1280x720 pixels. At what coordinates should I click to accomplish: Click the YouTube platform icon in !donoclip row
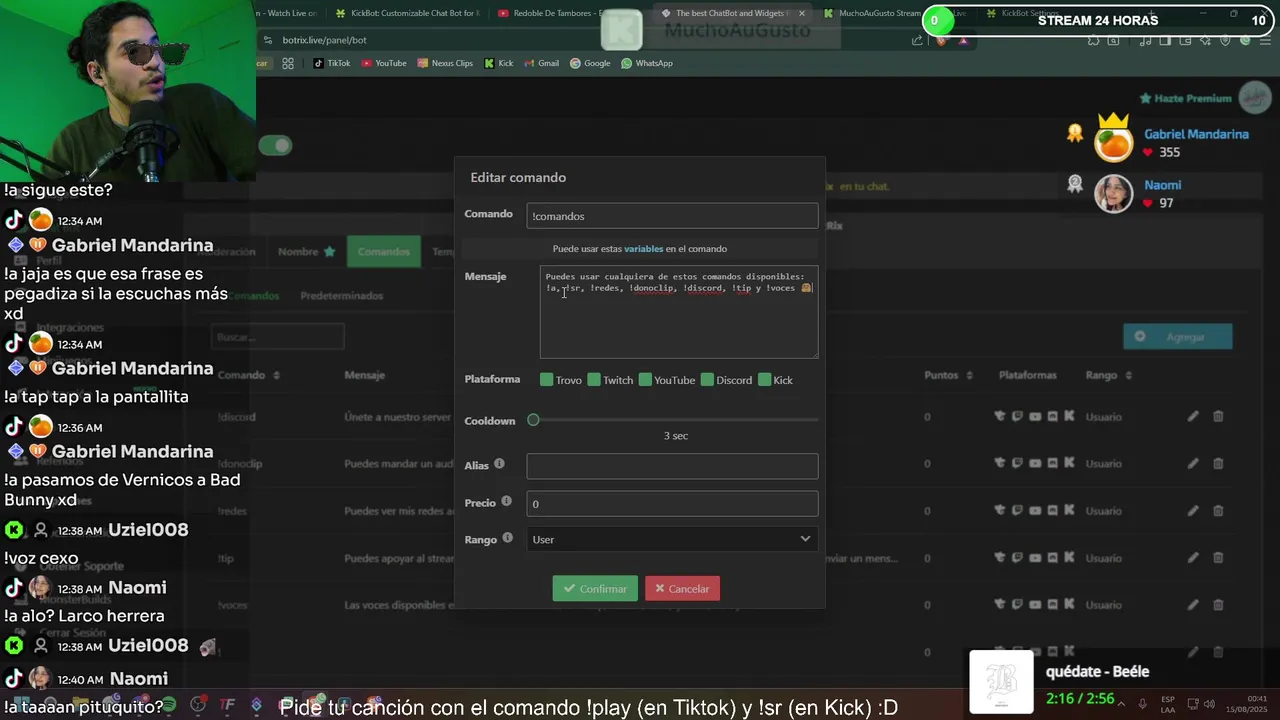(x=1035, y=464)
